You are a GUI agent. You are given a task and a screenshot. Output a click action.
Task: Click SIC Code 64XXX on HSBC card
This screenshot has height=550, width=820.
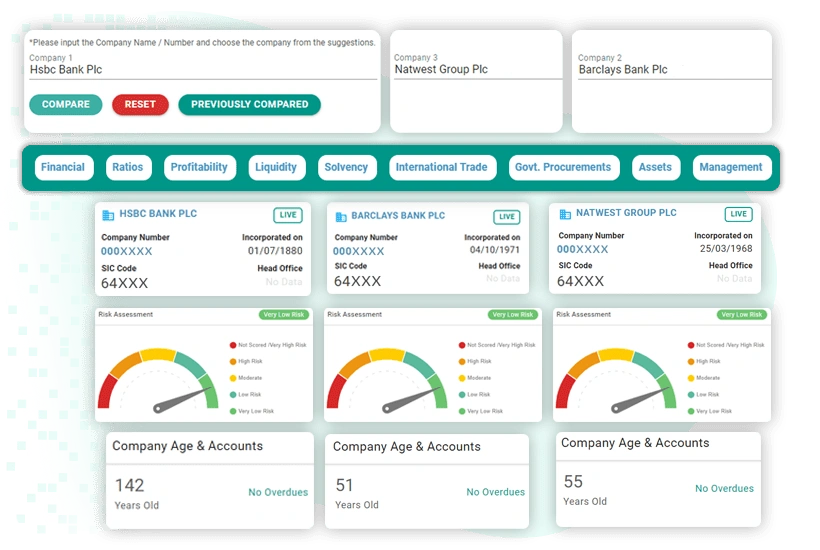pos(124,284)
